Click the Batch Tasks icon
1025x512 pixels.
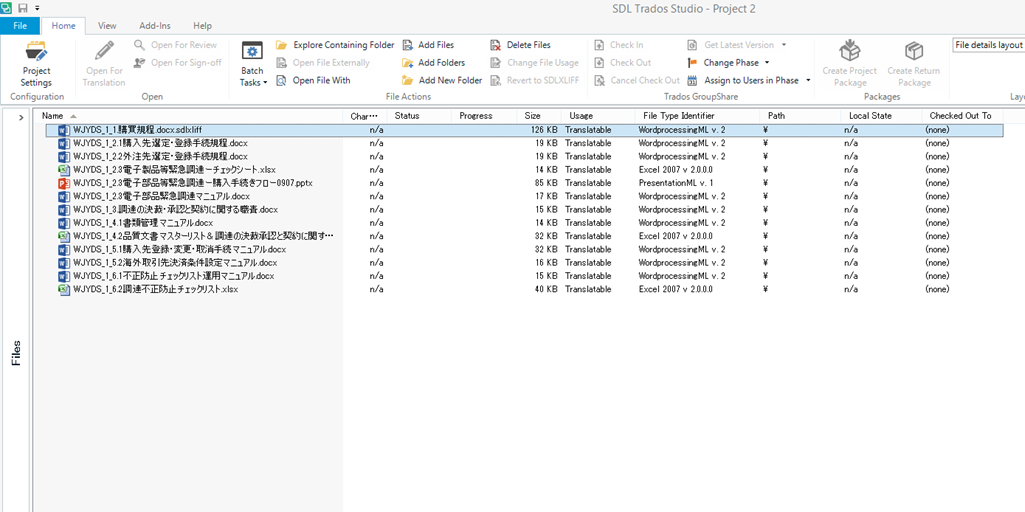click(x=252, y=53)
